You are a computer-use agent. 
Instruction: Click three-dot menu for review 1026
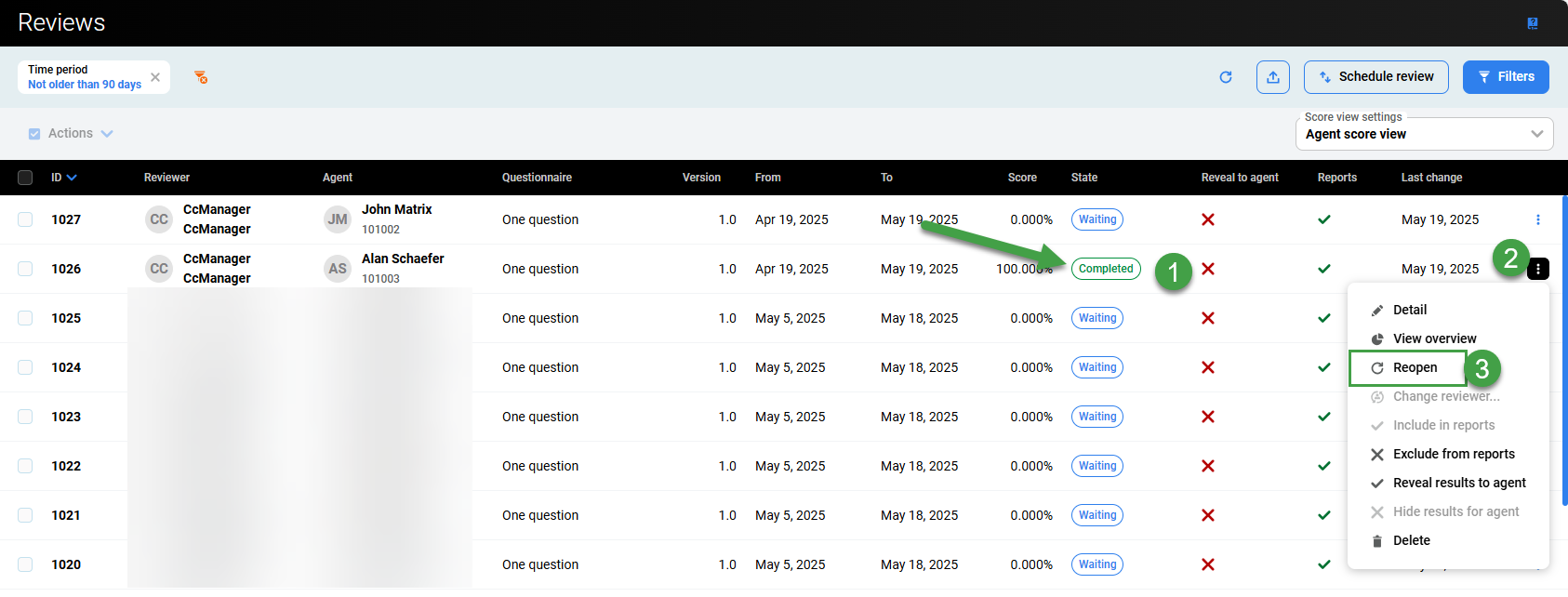(x=1538, y=269)
